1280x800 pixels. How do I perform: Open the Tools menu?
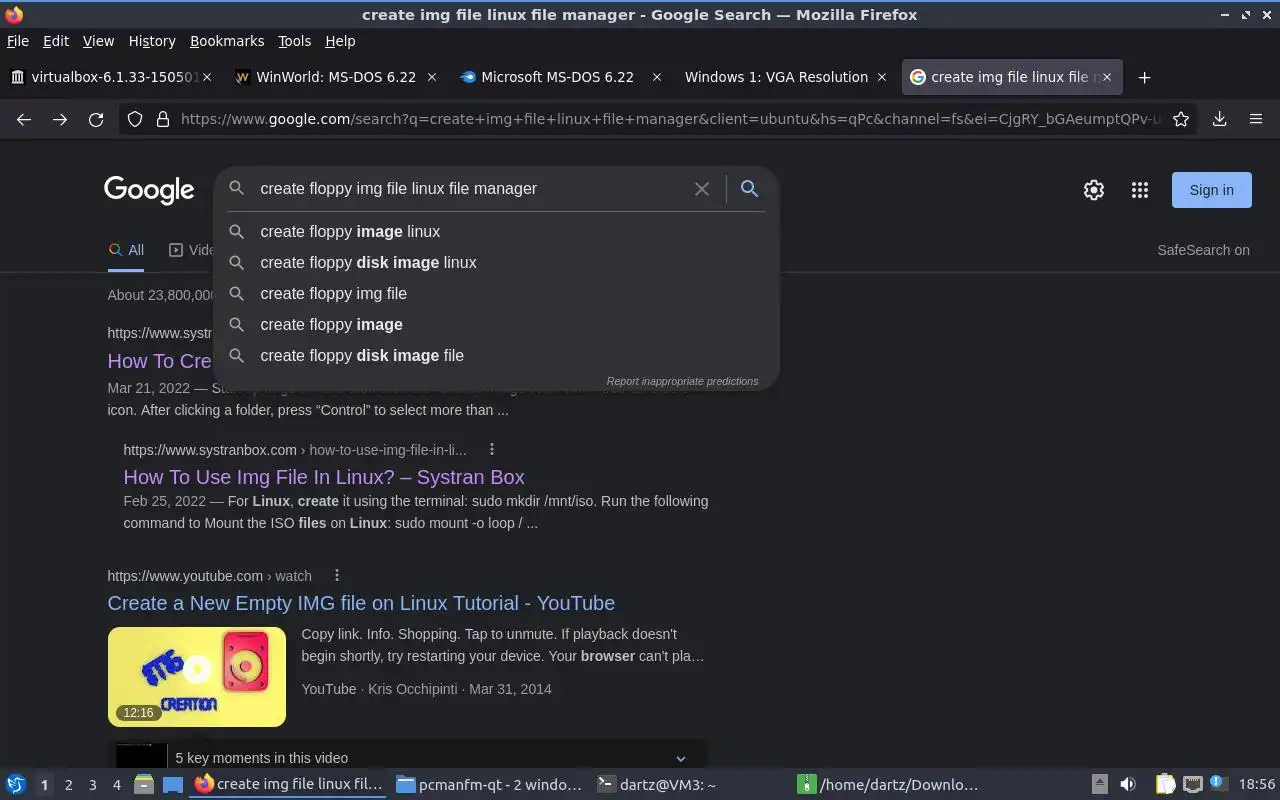click(294, 41)
